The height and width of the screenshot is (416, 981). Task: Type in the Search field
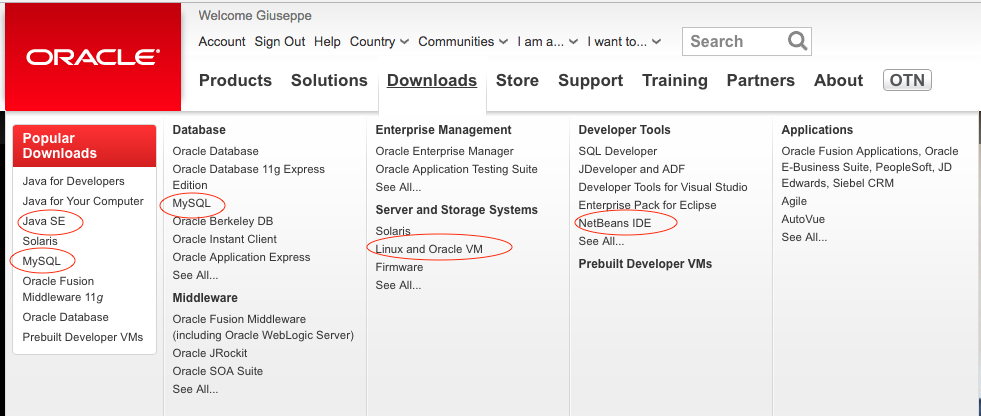[733, 41]
